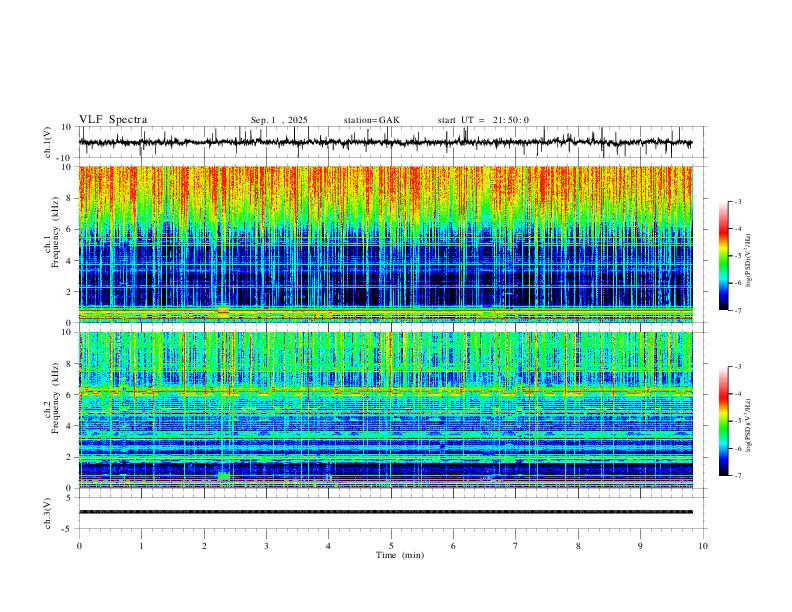Click the time axis tick label '0'
Screen dimensions: 792x612
coord(79,546)
